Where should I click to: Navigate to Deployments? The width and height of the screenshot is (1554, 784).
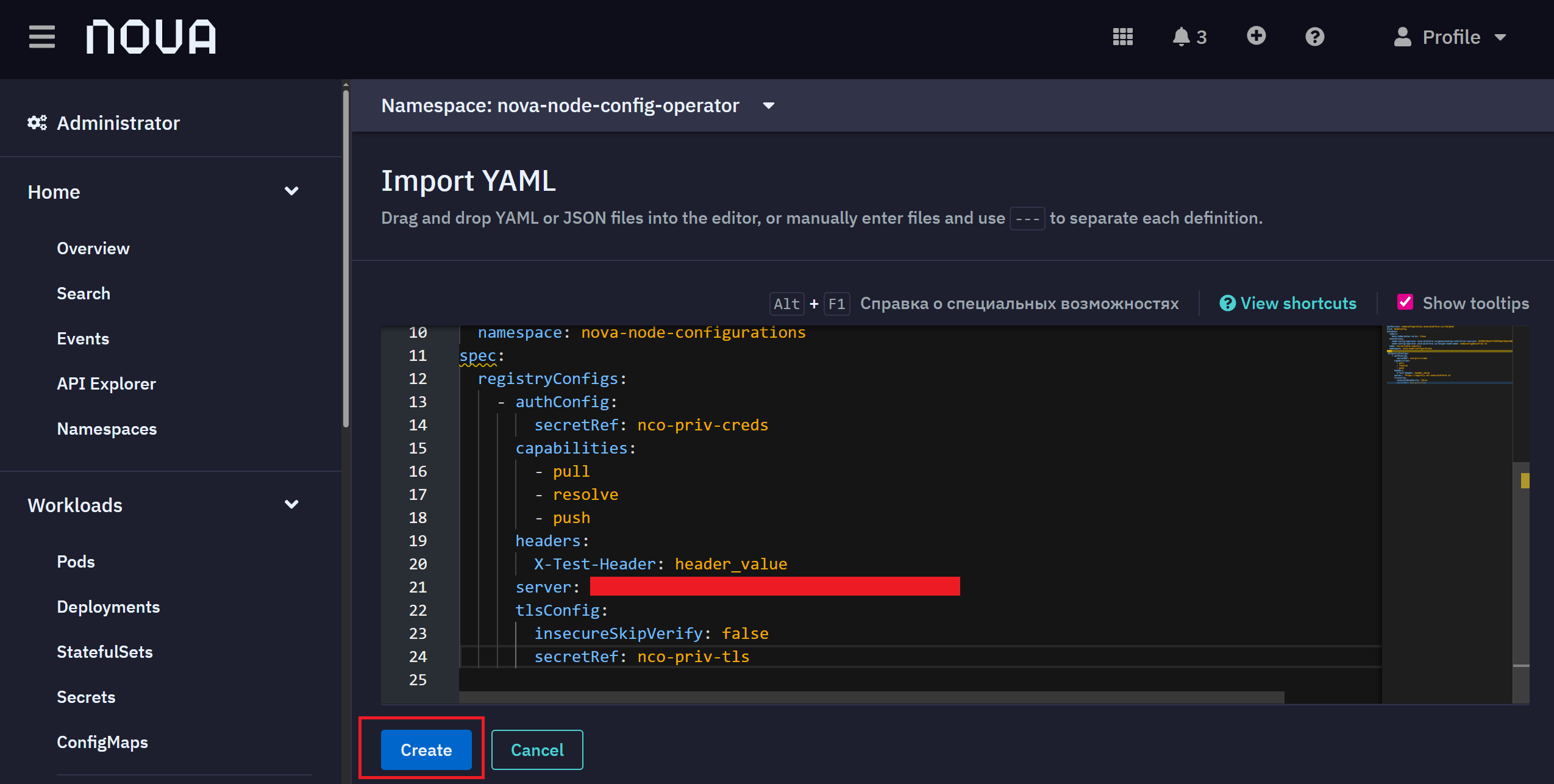pyautogui.click(x=108, y=607)
